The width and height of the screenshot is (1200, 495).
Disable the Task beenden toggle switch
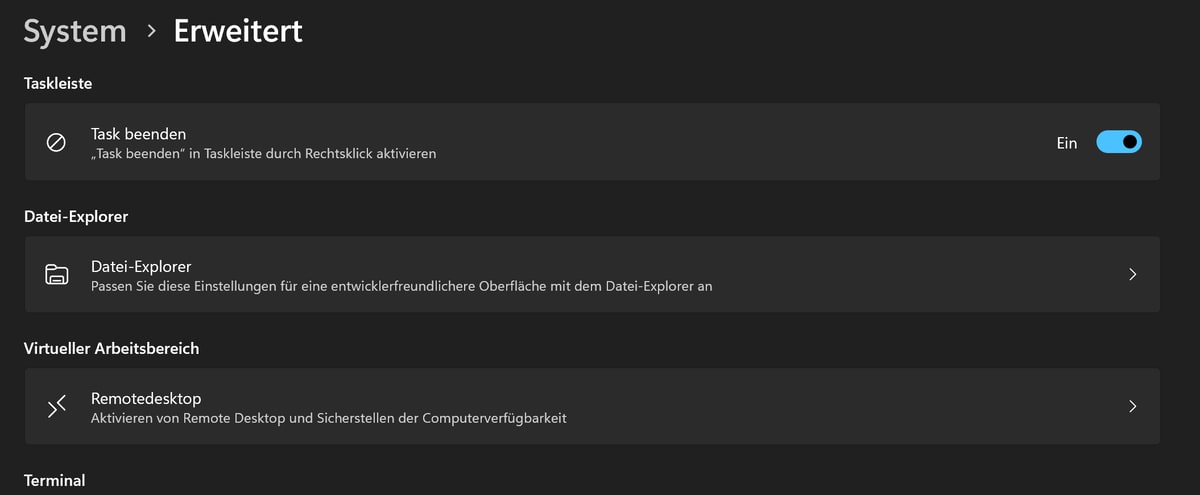[1119, 142]
